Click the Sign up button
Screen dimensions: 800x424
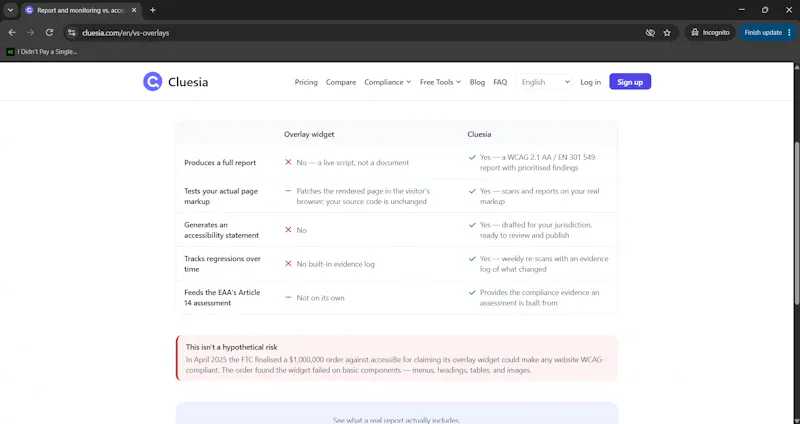pos(630,82)
